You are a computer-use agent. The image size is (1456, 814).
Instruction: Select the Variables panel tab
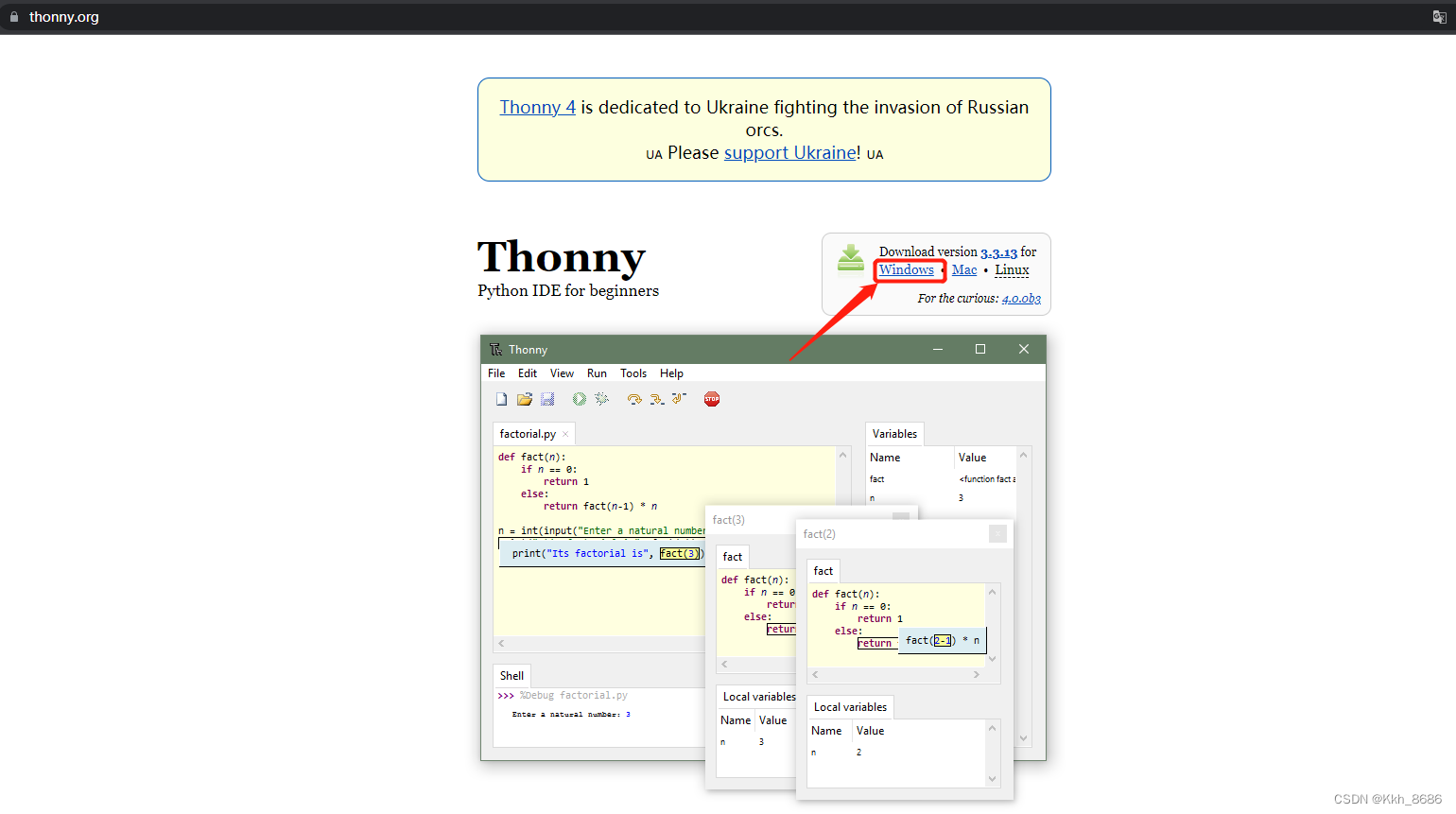(x=894, y=434)
